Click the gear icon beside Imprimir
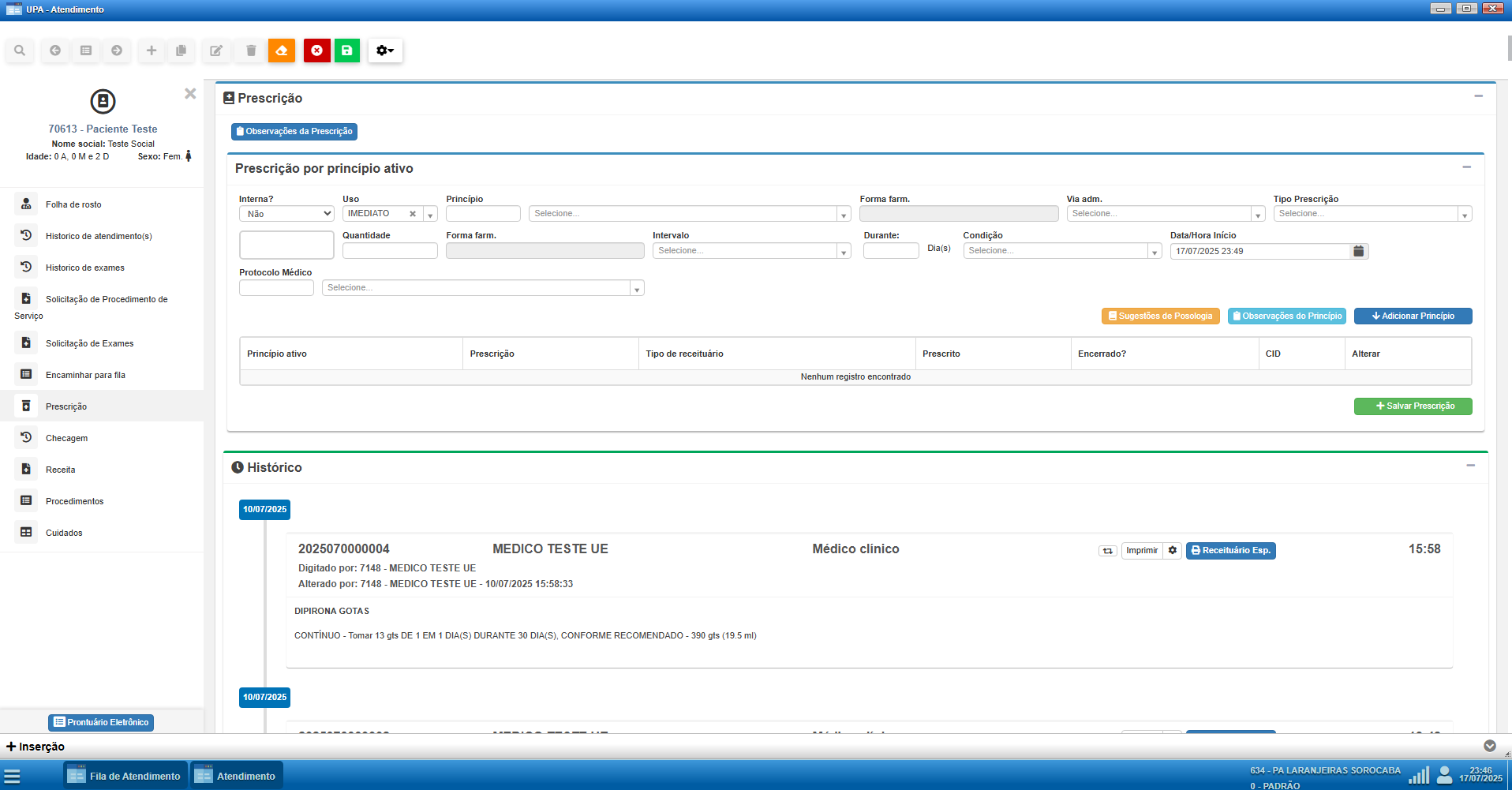Screen dimensions: 1512x790 click(1173, 551)
